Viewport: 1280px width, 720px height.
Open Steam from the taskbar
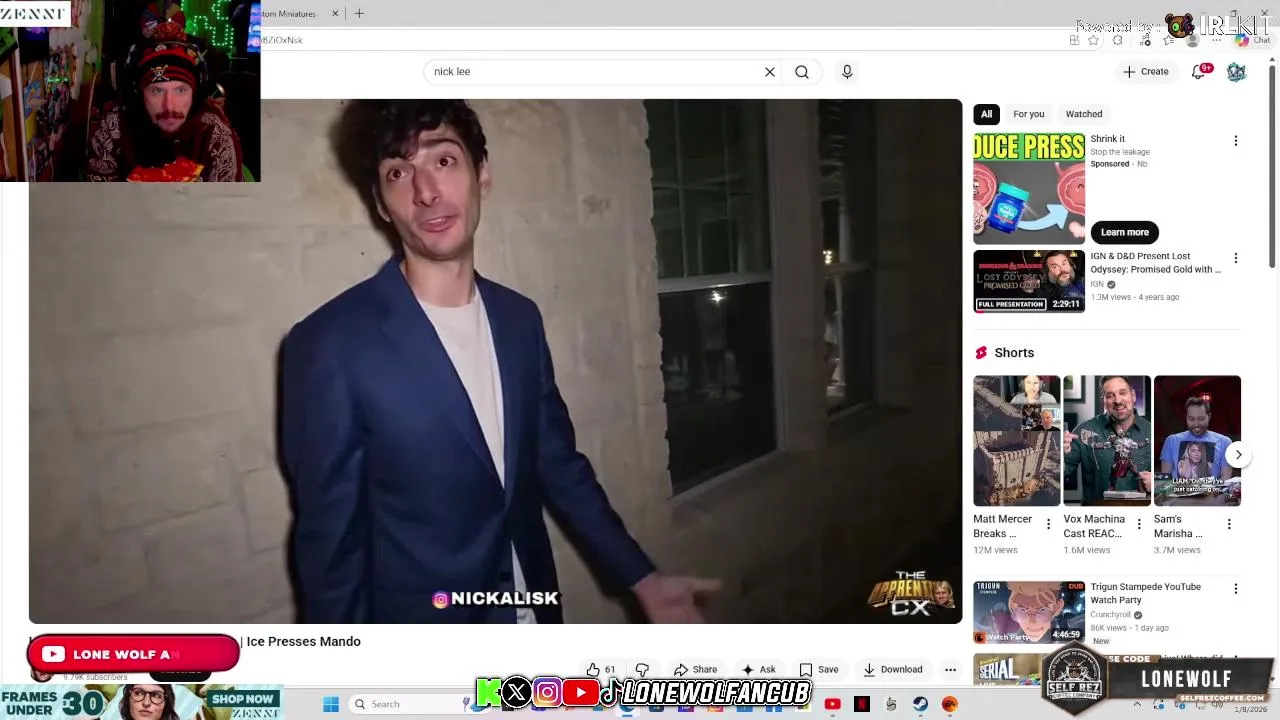pos(920,704)
